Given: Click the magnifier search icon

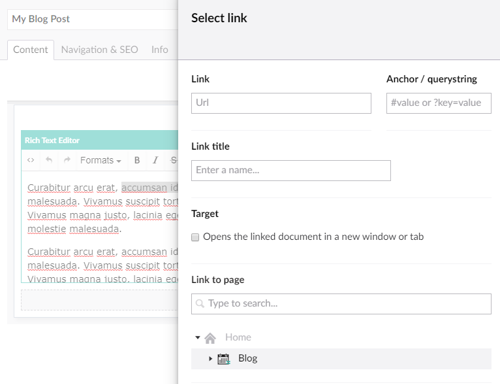Looking at the screenshot, I should 200,304.
